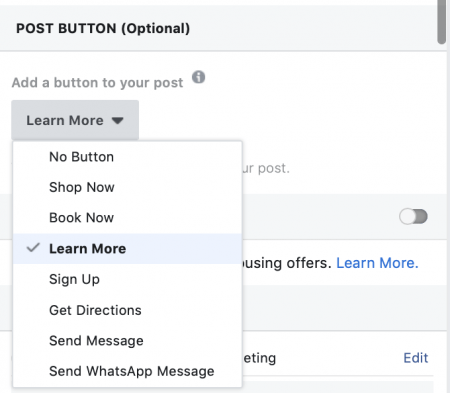Click the vertical scrollbar thumb
Image resolution: width=450 pixels, height=393 pixels.
pos(442,22)
